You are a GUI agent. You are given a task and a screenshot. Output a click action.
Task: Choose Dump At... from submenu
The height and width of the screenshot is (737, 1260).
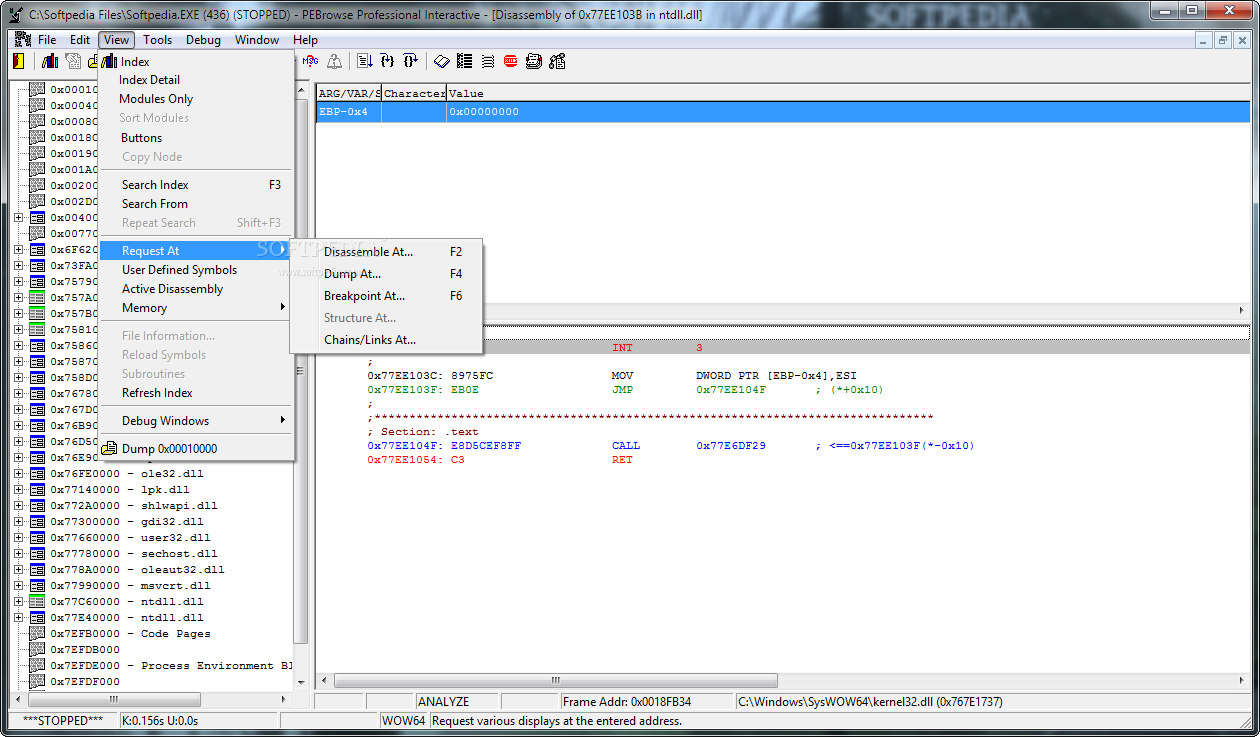tap(386, 274)
